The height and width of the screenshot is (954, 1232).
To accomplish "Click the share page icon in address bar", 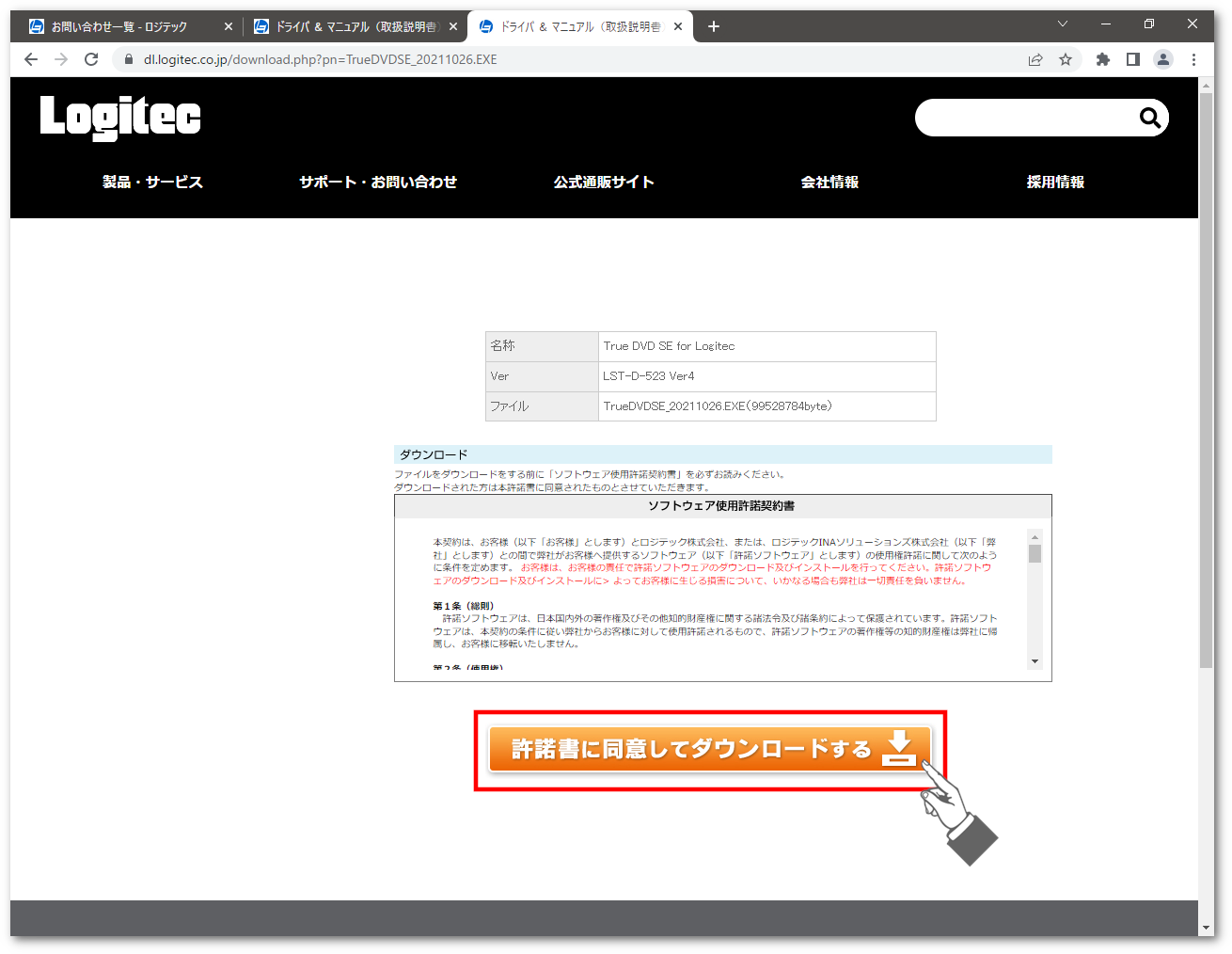I will tap(1035, 59).
